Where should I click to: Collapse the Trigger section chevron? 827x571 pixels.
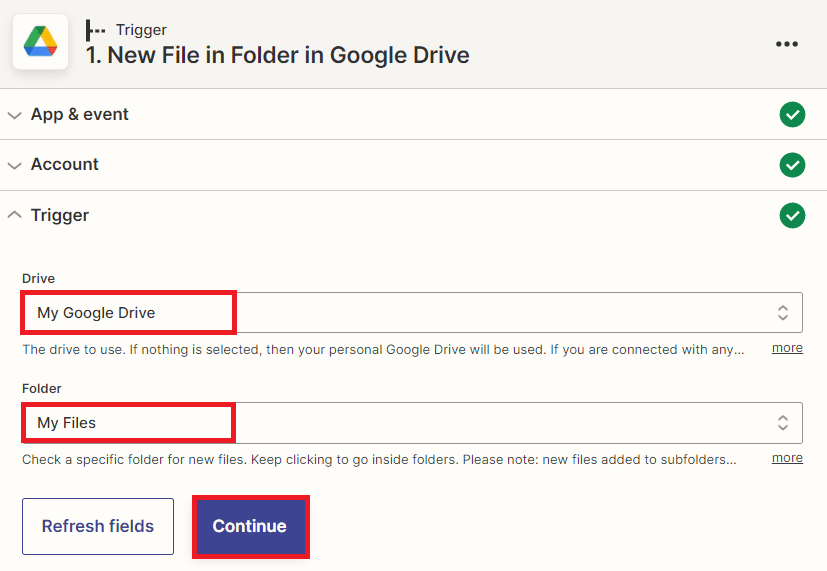14,215
